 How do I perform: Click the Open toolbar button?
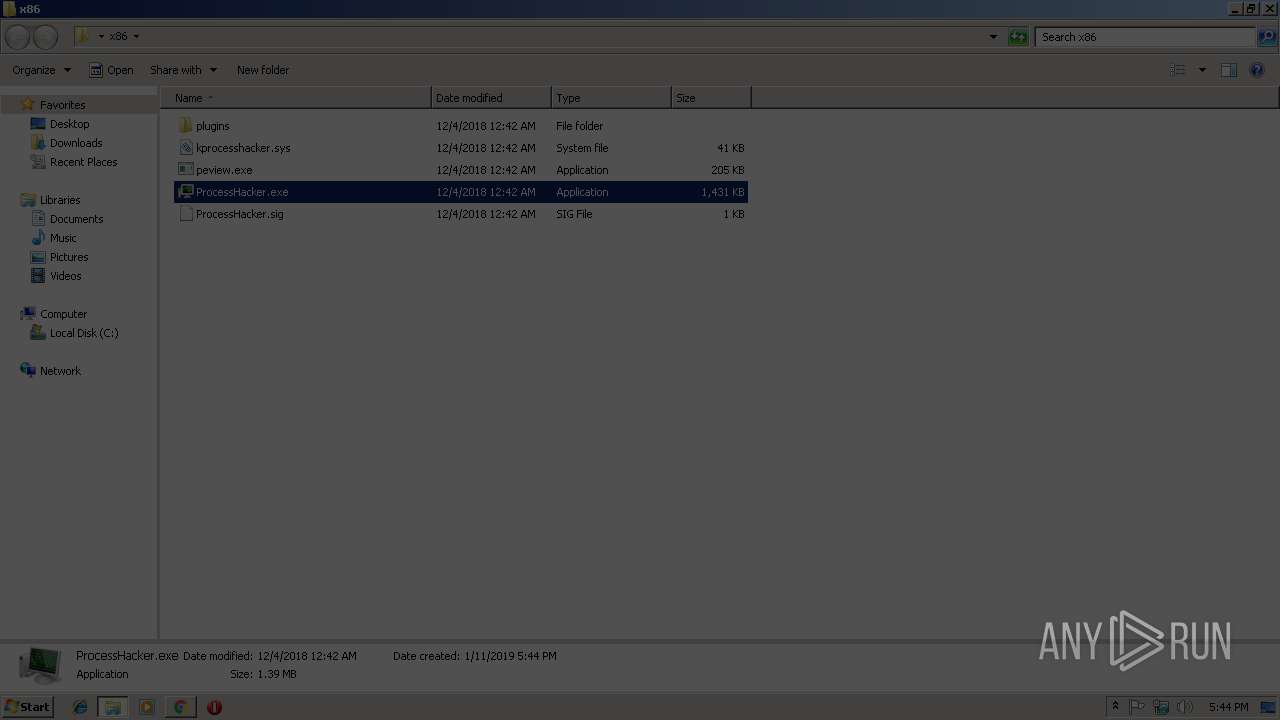click(x=111, y=70)
